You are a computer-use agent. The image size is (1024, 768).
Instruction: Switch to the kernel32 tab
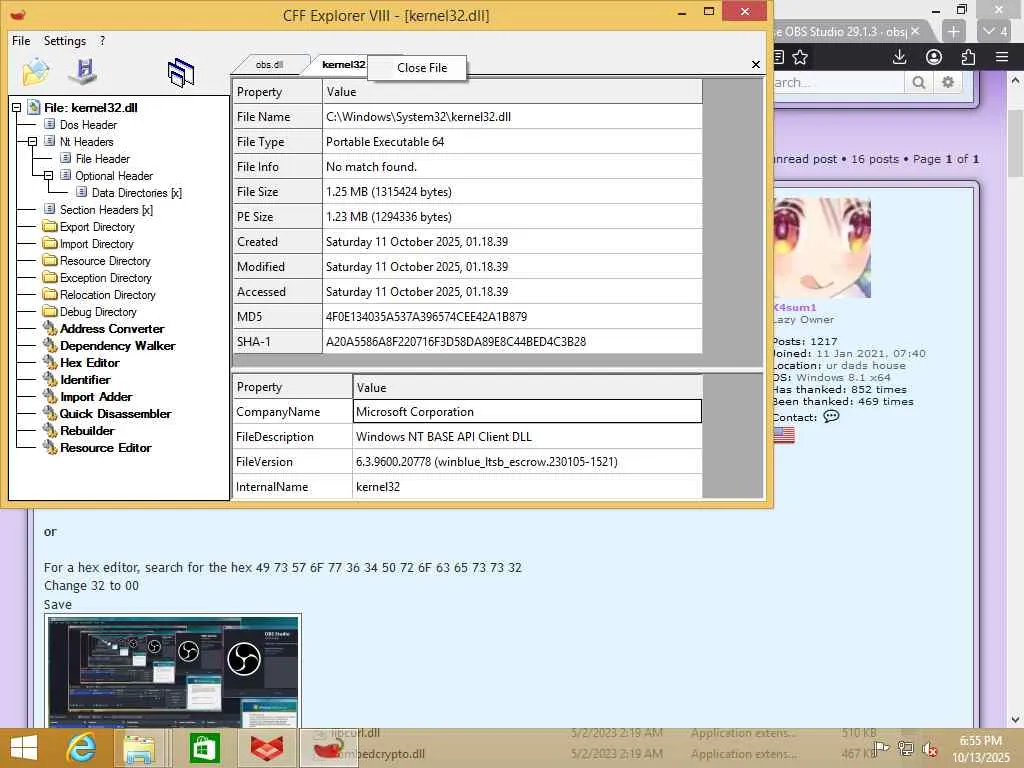pyautogui.click(x=343, y=65)
